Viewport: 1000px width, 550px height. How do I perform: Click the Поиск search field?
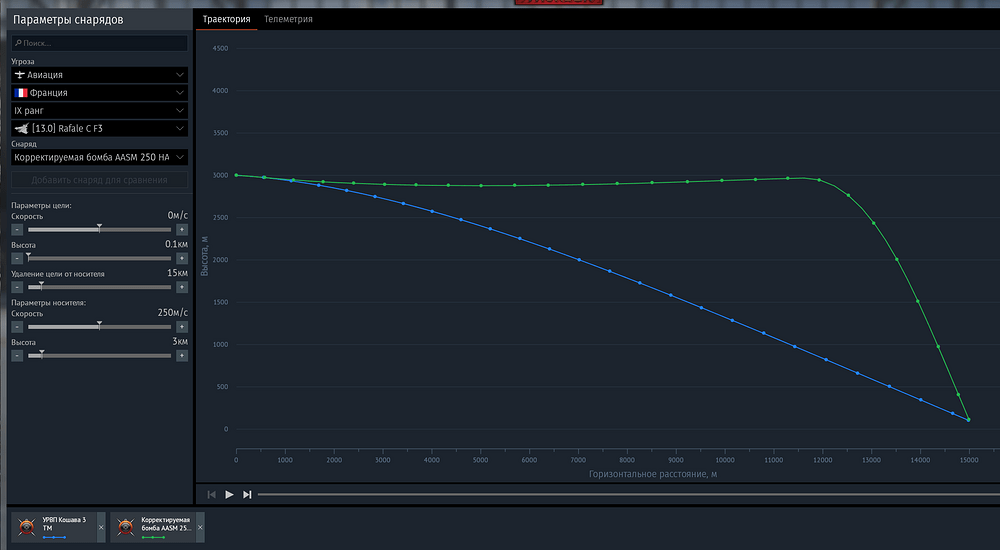point(99,43)
